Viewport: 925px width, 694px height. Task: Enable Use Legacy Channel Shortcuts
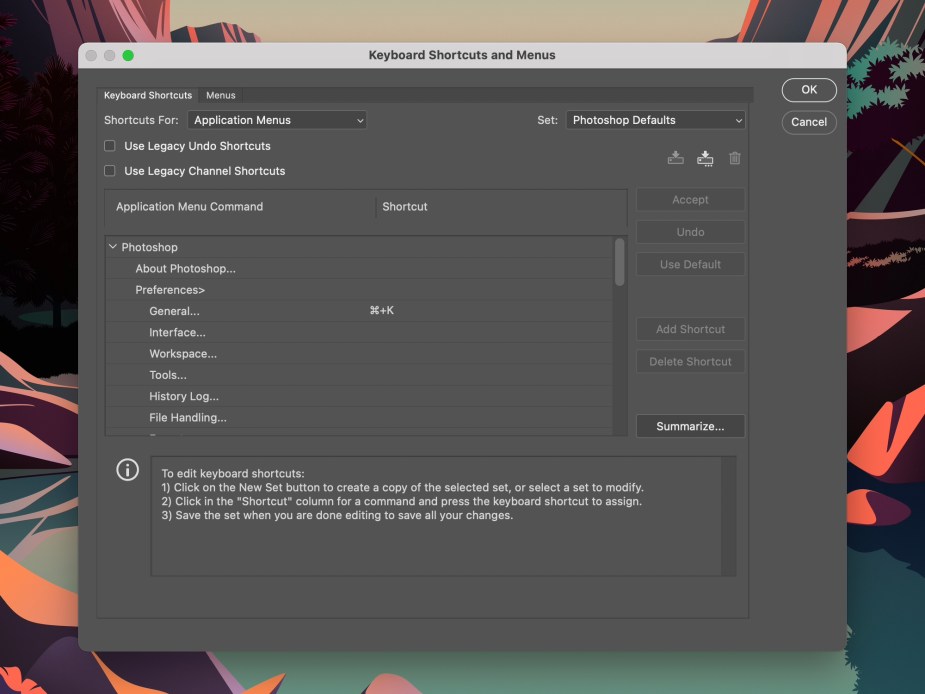point(109,171)
